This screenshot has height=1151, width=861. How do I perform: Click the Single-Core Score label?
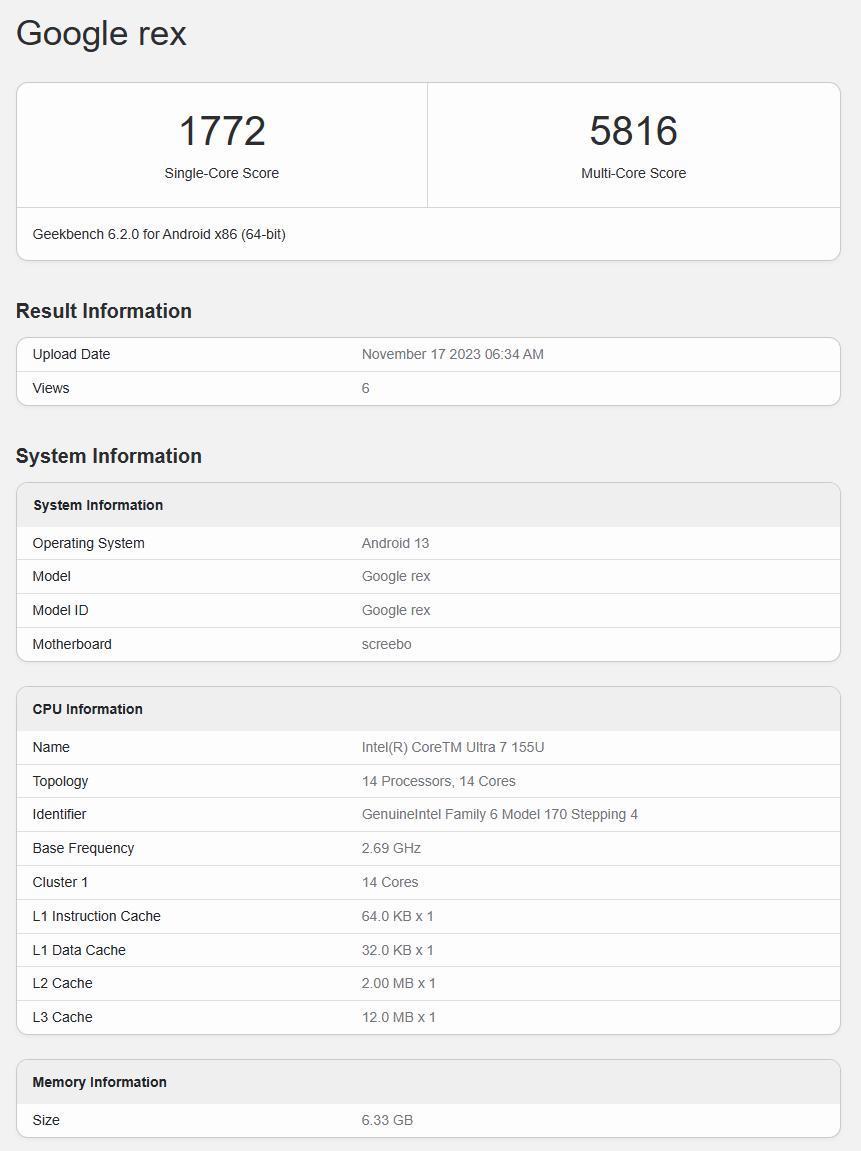(221, 173)
